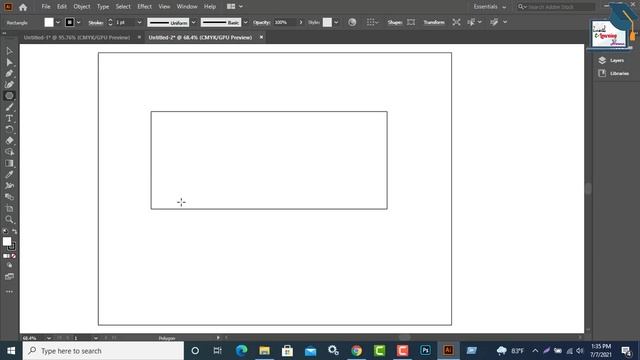This screenshot has height=360, width=640.
Task: Open the Effect menu
Action: pos(144,7)
